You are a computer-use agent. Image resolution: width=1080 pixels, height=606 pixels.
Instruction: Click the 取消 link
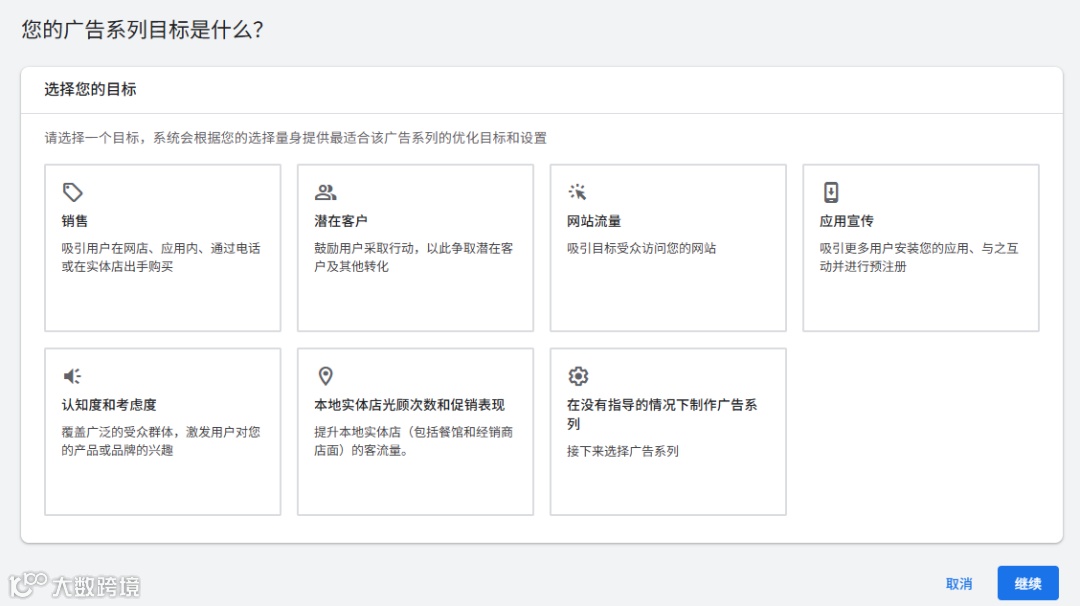(959, 584)
